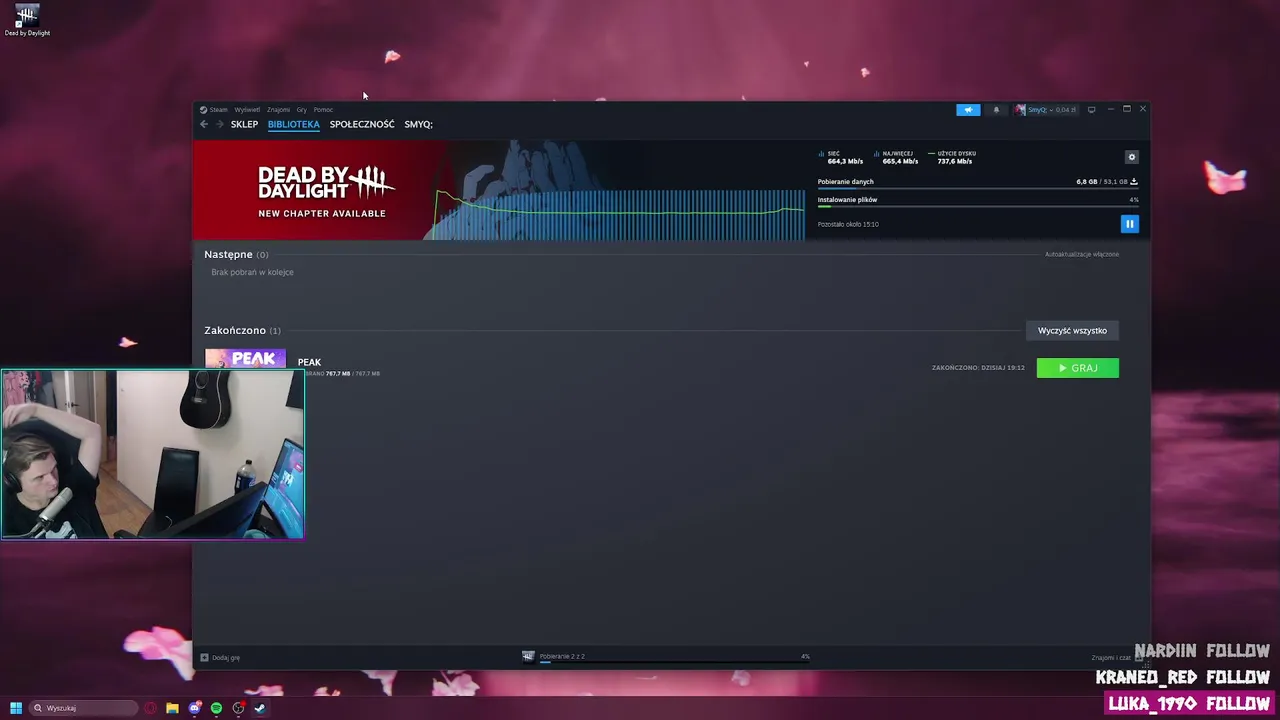Click the SIEĆ network speed legend
Viewport: 1280px width, 720px height.
tap(841, 157)
